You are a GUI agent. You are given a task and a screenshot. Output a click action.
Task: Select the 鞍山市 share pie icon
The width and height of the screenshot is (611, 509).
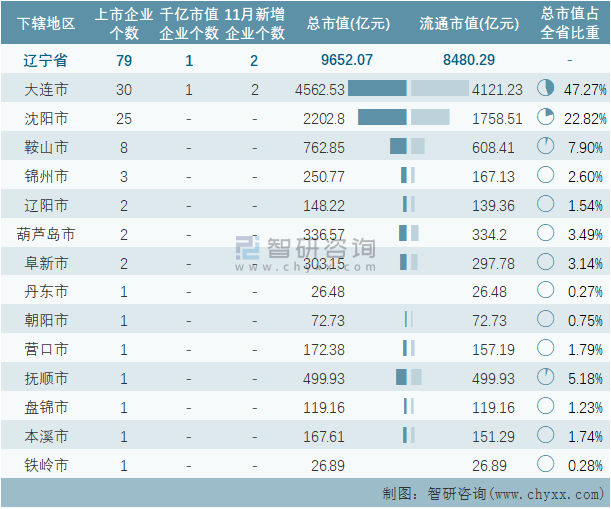(x=545, y=147)
